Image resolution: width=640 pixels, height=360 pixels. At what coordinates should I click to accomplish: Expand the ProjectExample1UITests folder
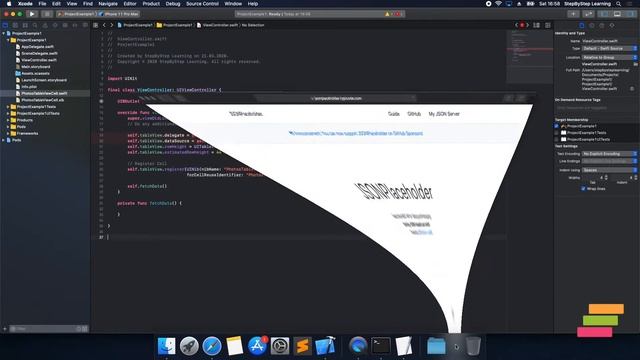[x=8, y=113]
